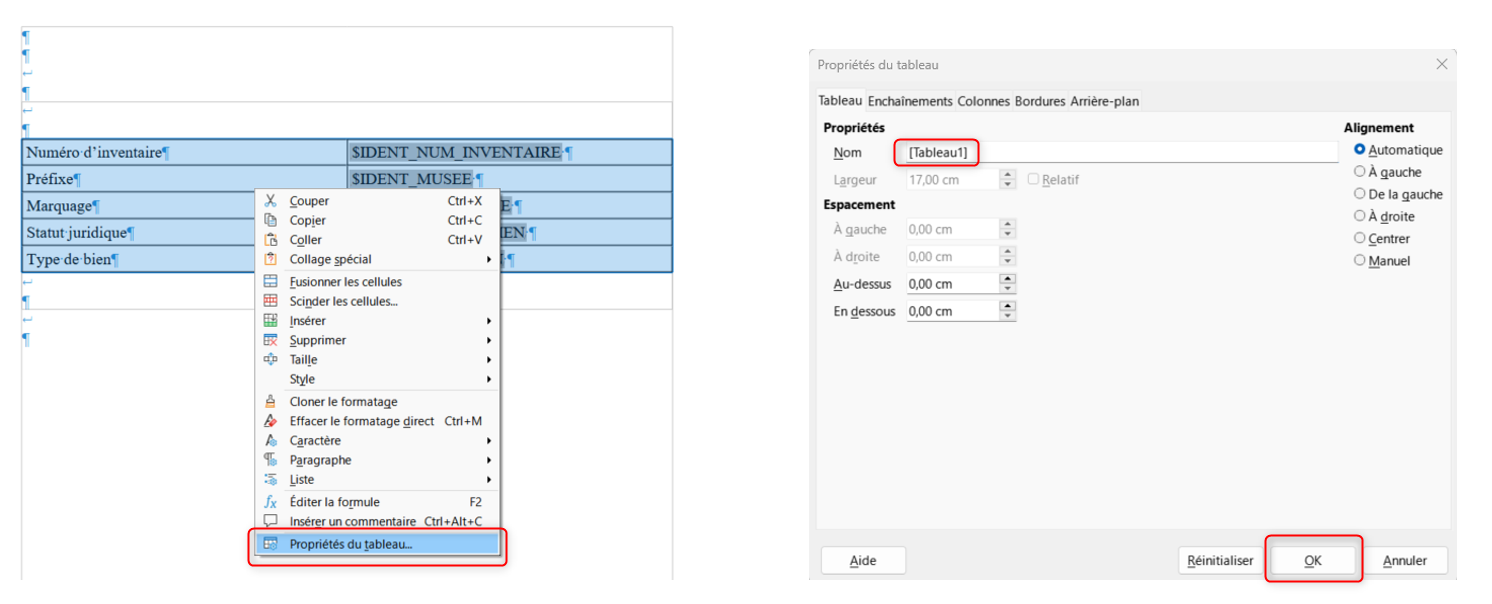Click the Scinder les cellules icon
Image resolution: width=1492 pixels, height=604 pixels.
pos(270,301)
